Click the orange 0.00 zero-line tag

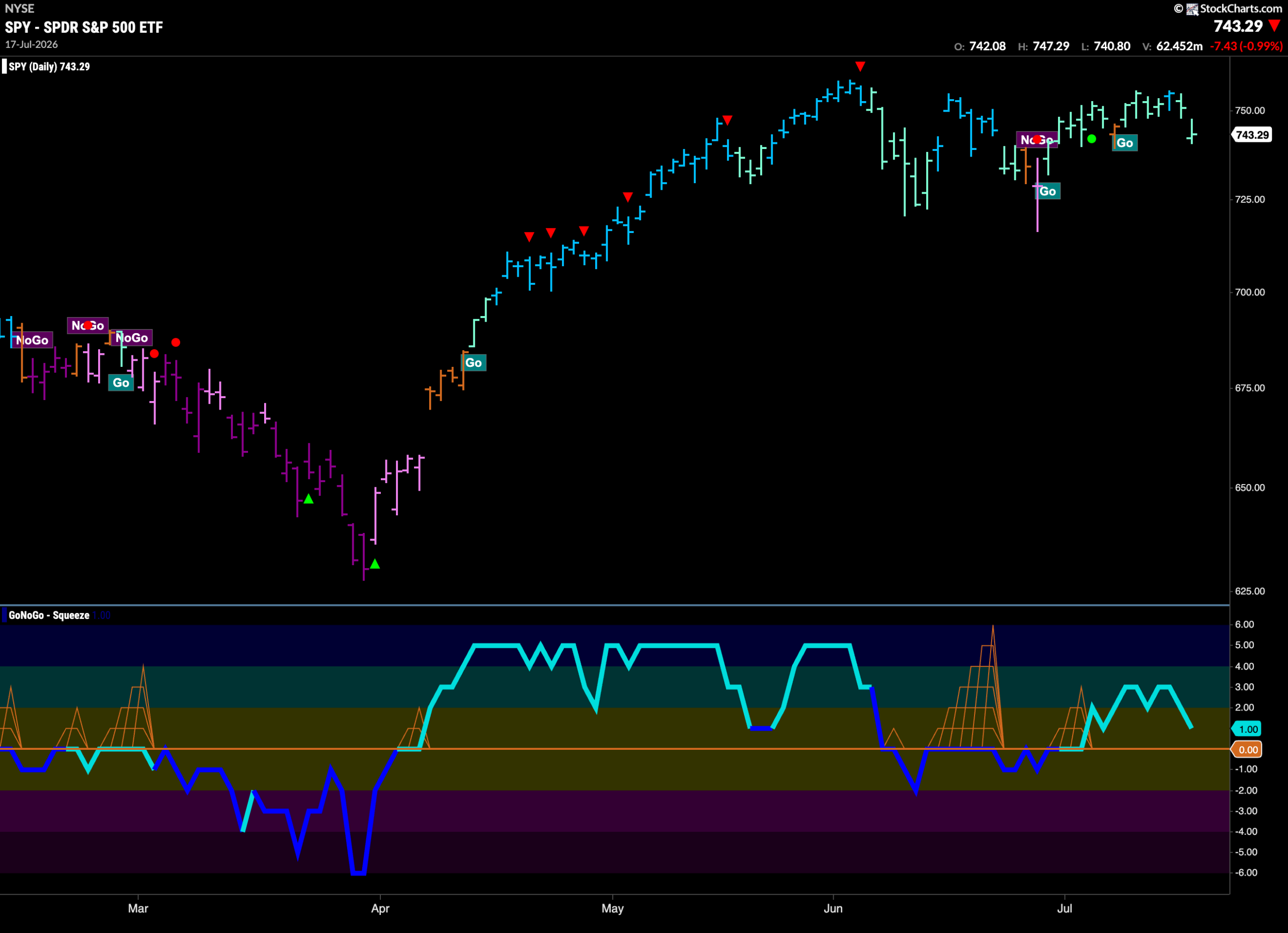[1248, 750]
